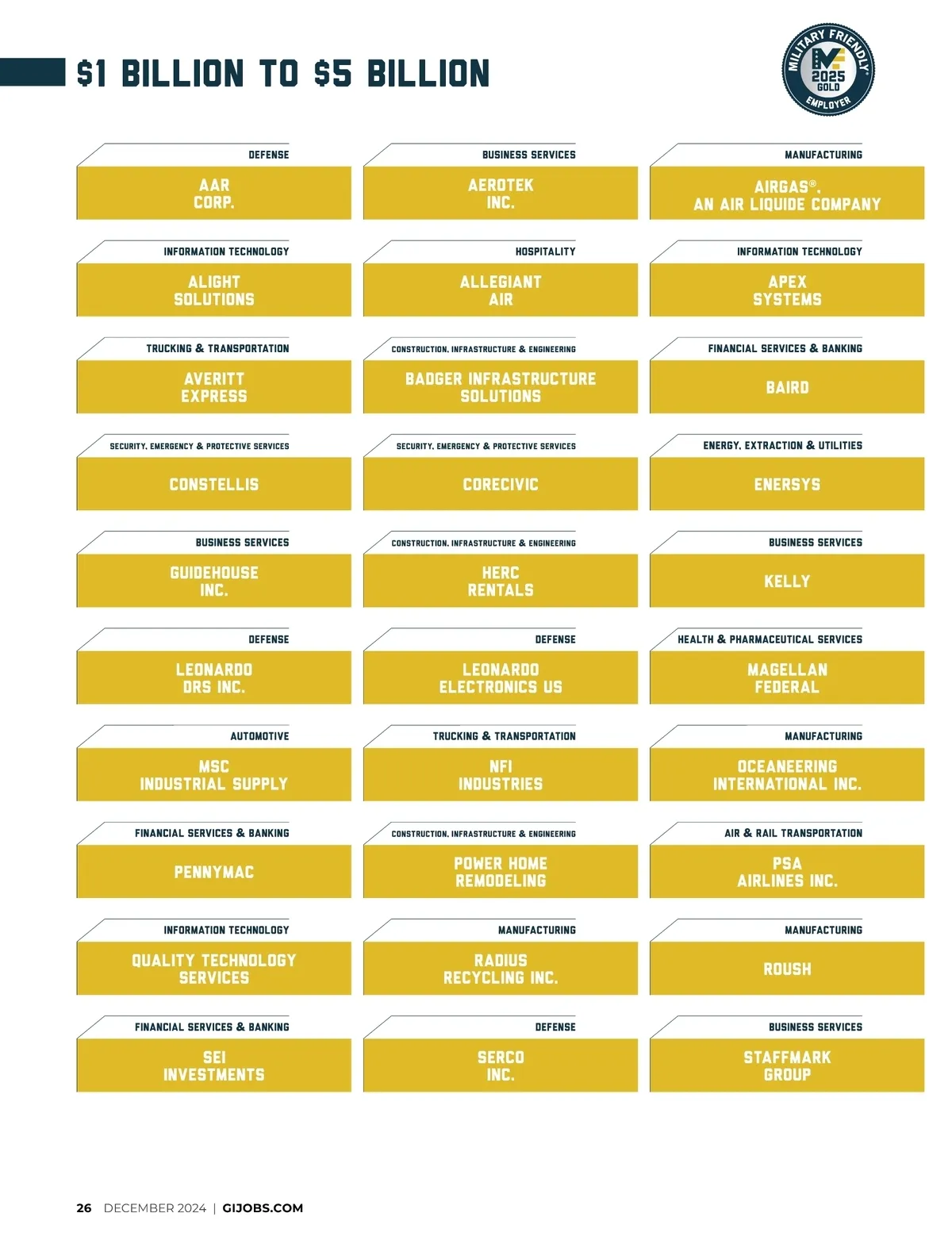The height and width of the screenshot is (1236, 952).
Task: Click the GIJOBS.COM footer link
Action: coord(263,1208)
